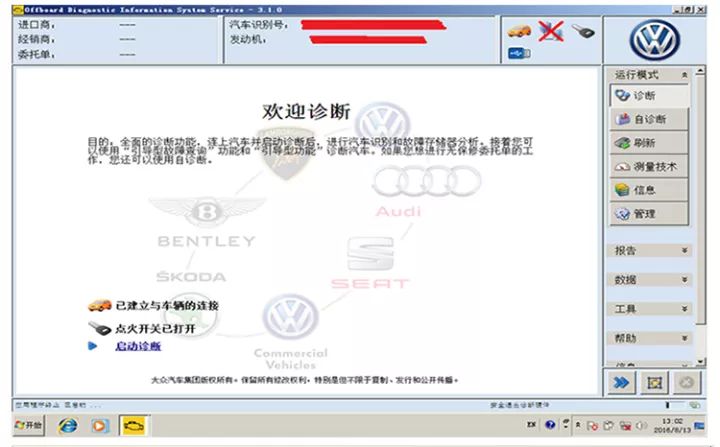Open the media player taskbar icon
The width and height of the screenshot is (720, 447).
tap(99, 425)
